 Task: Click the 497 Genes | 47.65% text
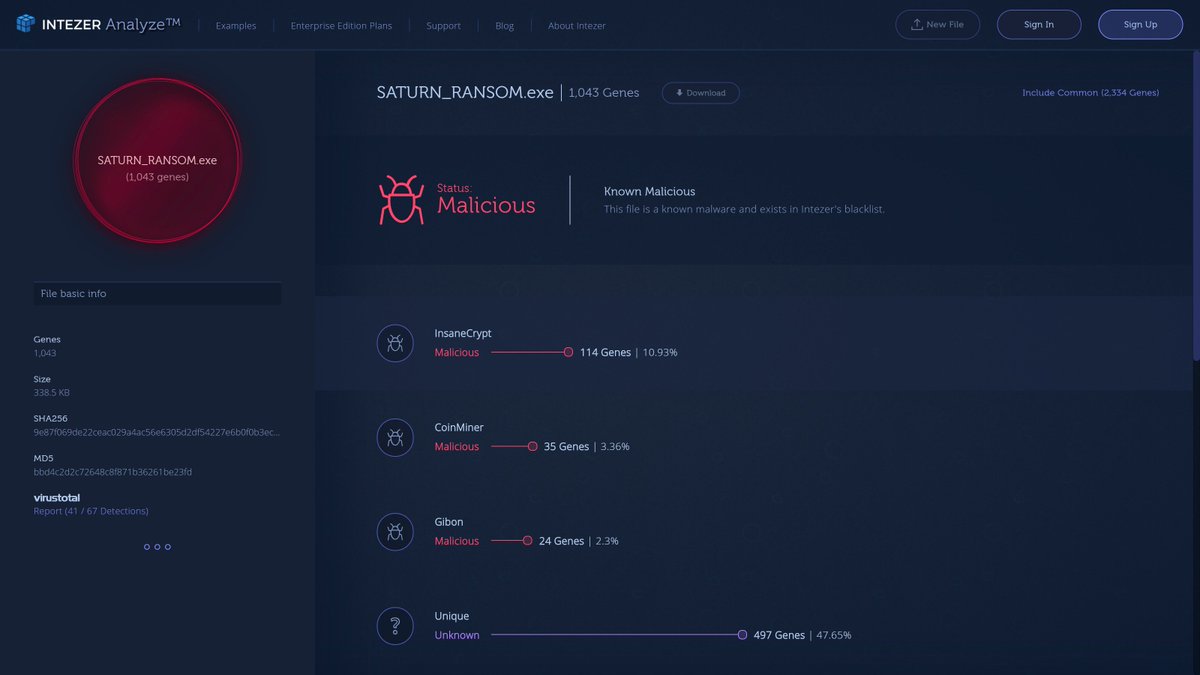[802, 635]
